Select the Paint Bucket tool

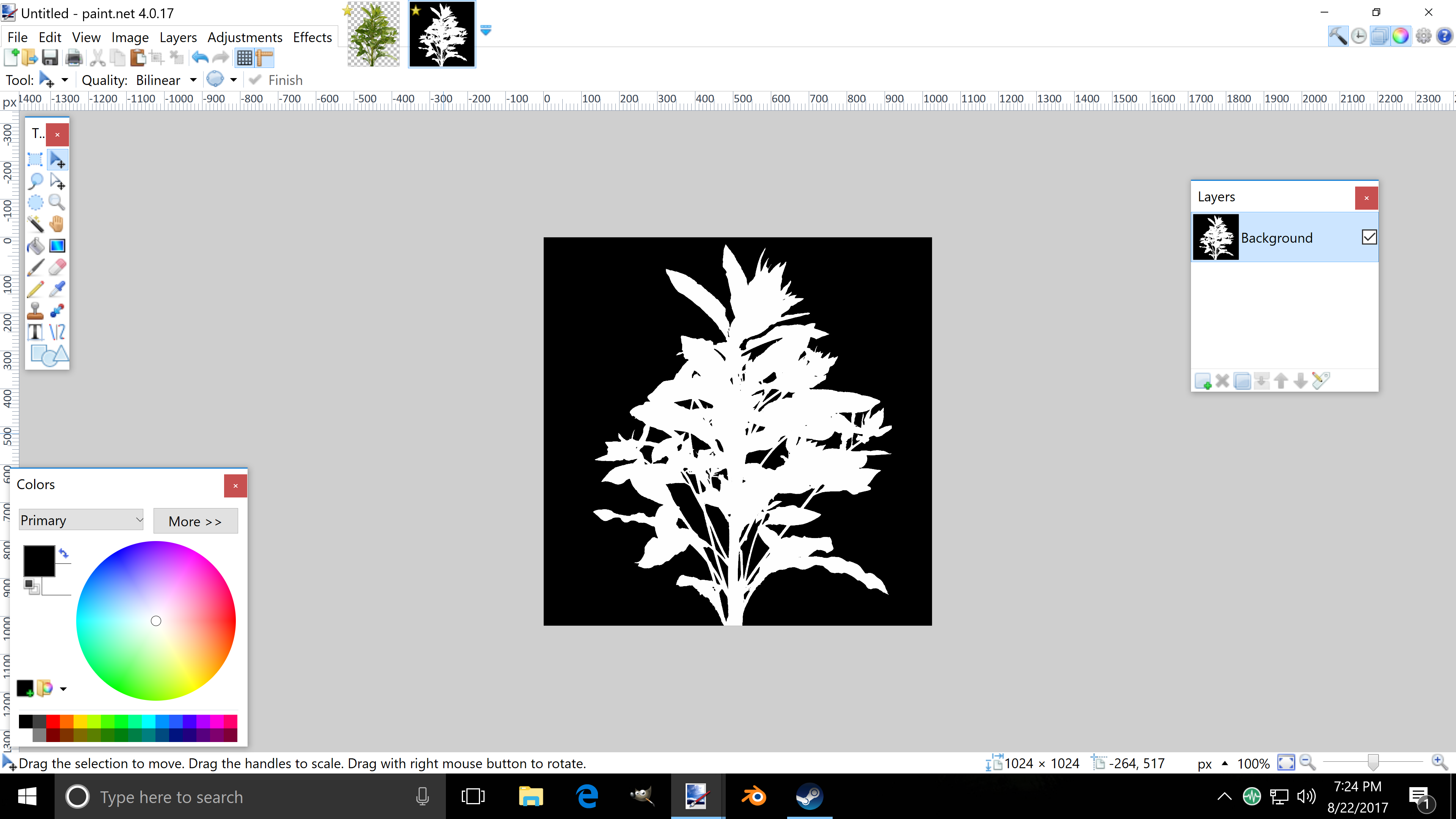tap(35, 246)
